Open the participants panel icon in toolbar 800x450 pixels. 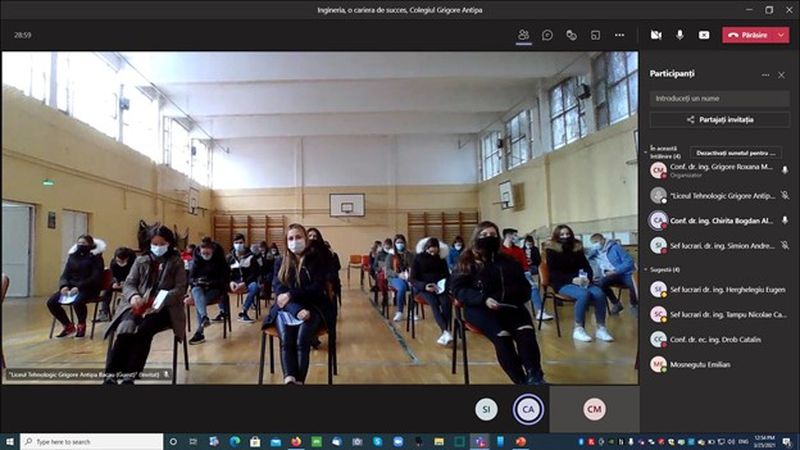(x=523, y=34)
